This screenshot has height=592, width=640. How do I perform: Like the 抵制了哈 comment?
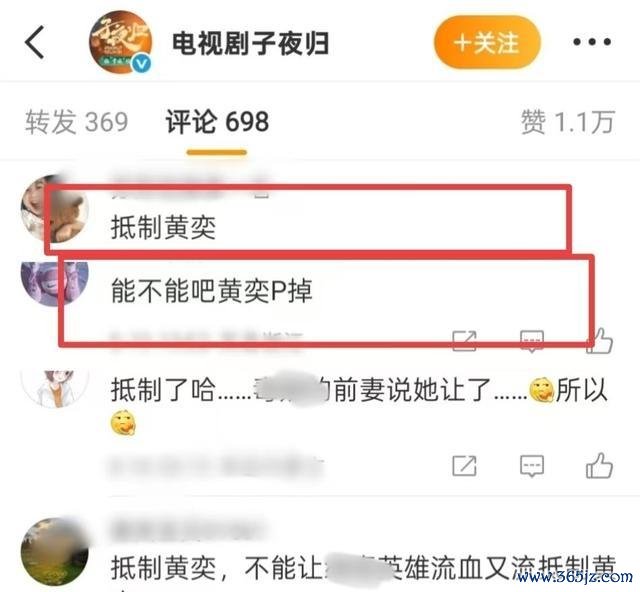pyautogui.click(x=599, y=465)
